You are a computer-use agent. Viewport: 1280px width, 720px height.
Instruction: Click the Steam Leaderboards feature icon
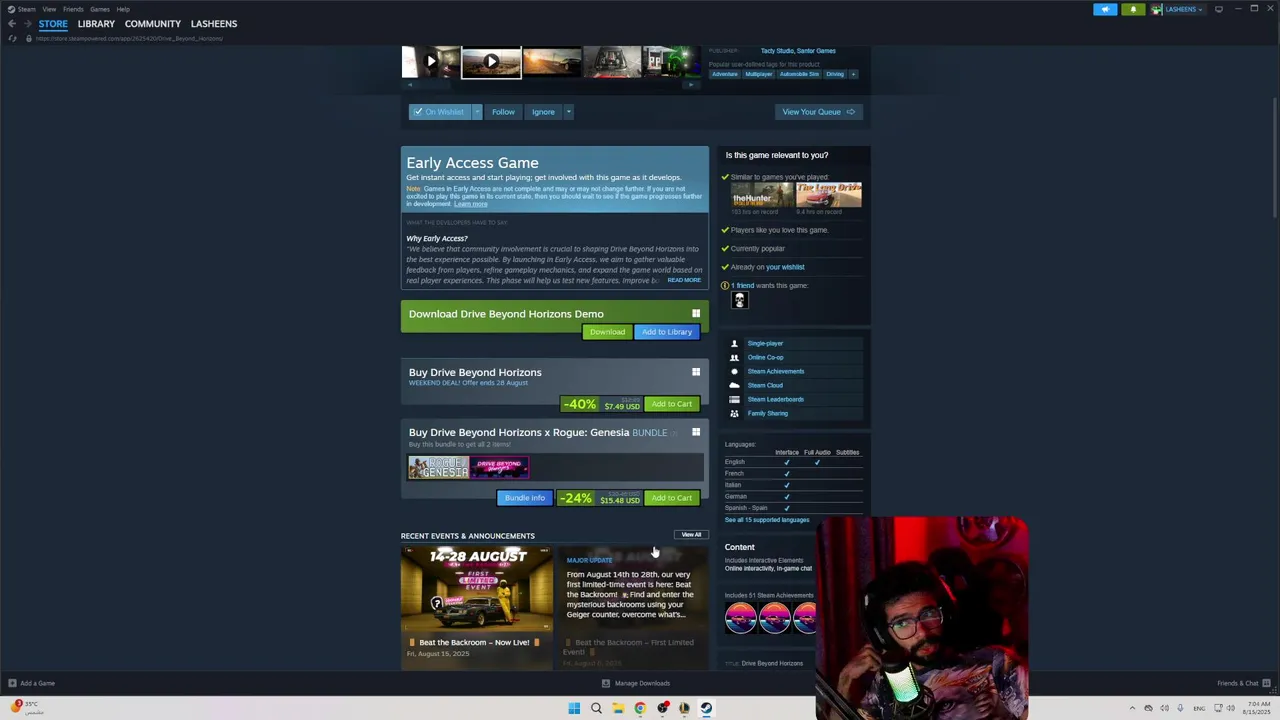click(734, 399)
